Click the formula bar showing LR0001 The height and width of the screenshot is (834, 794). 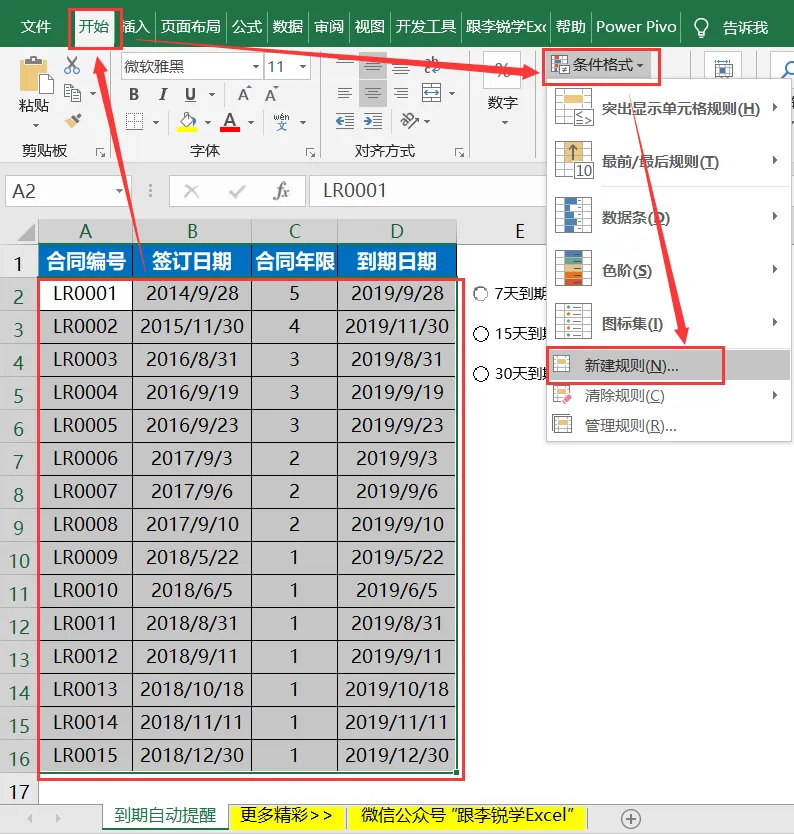pyautogui.click(x=428, y=191)
